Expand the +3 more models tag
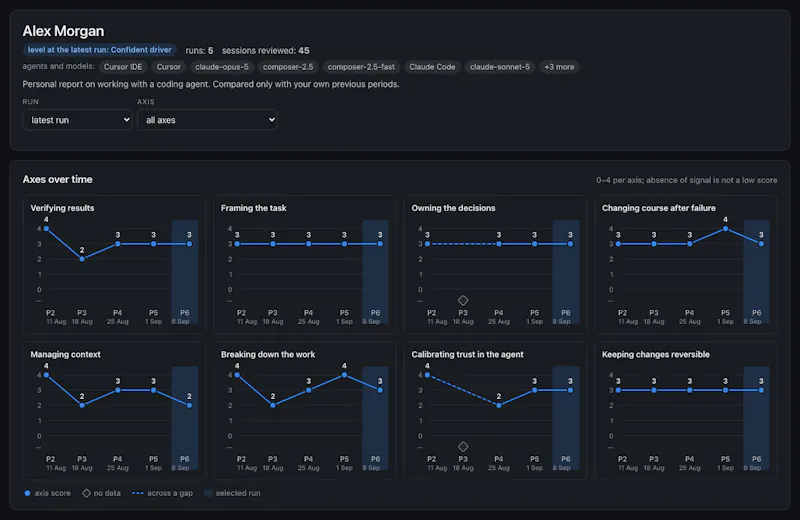 click(x=559, y=67)
